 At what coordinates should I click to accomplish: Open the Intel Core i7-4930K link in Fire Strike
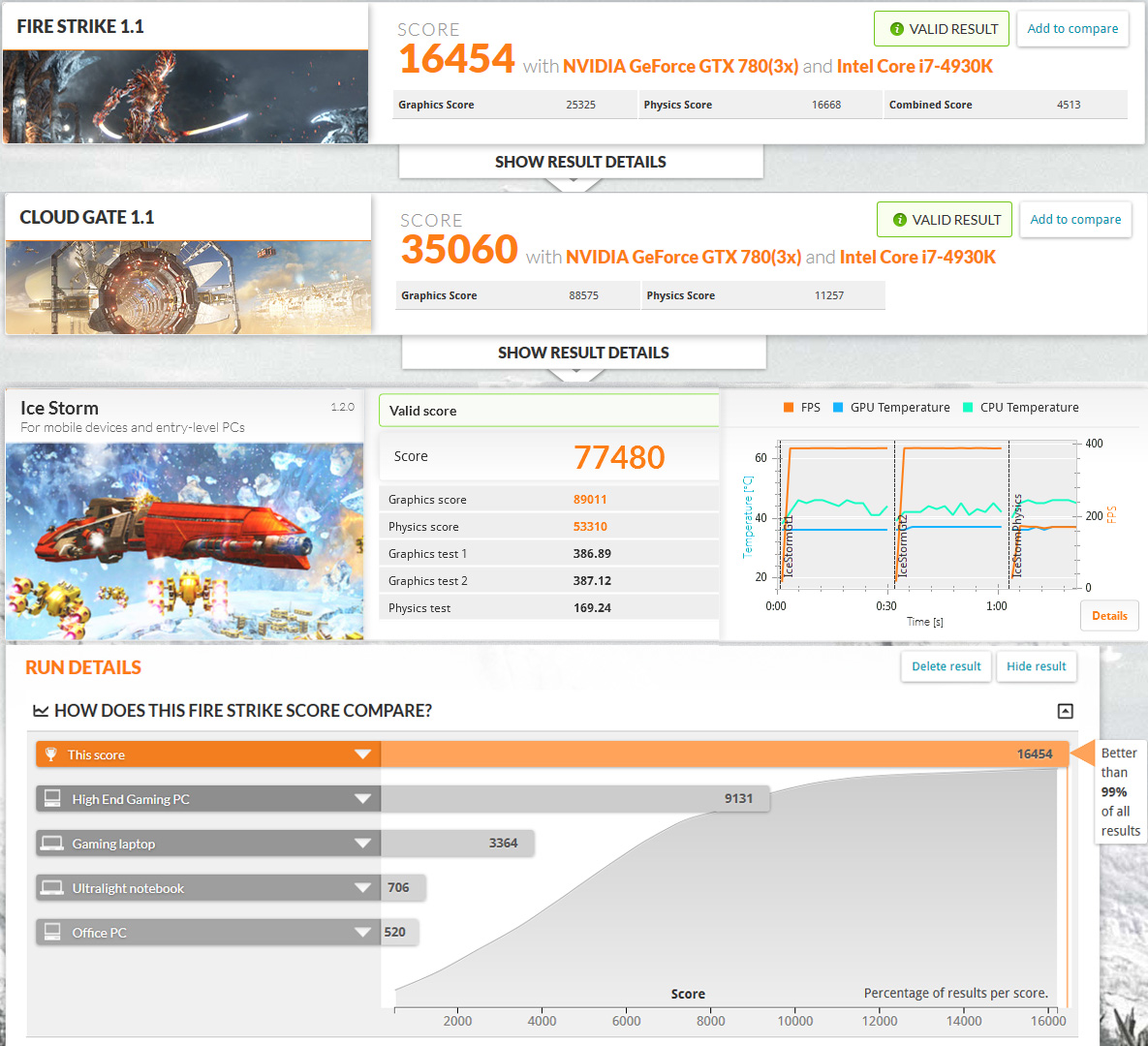pos(915,67)
